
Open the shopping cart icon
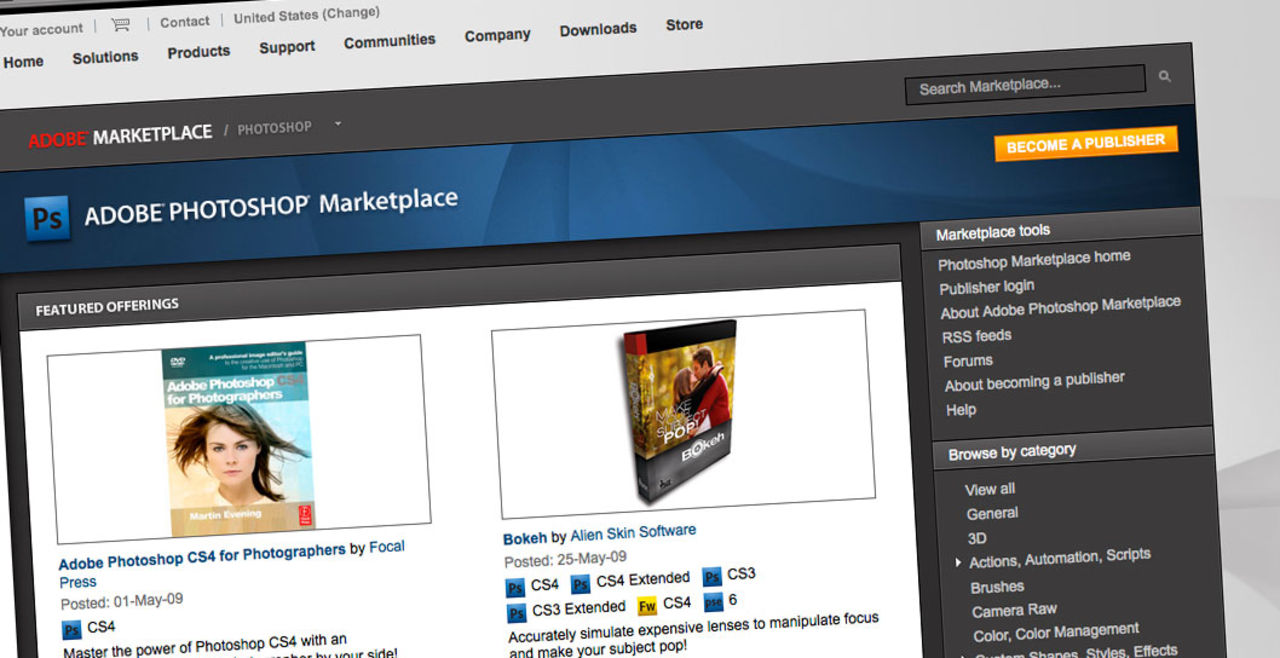(120, 25)
